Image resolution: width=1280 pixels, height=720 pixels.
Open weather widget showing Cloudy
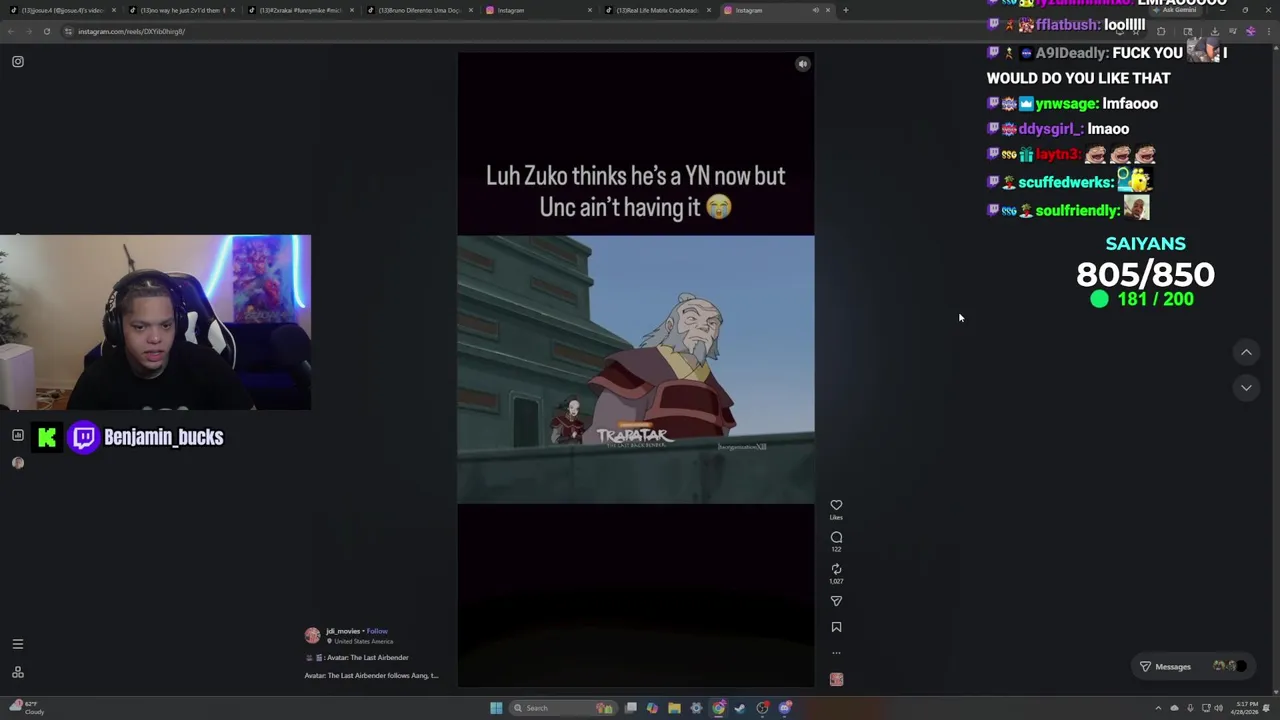[x=26, y=708]
